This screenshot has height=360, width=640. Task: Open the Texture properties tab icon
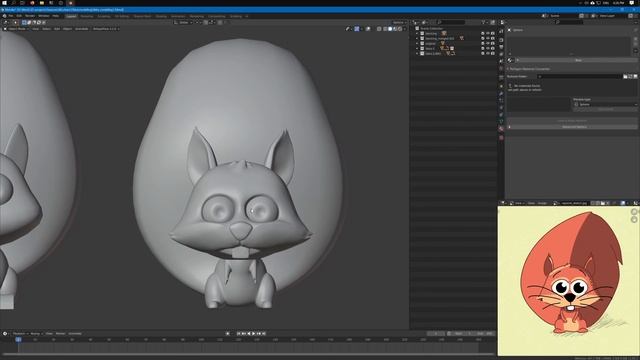[501, 138]
